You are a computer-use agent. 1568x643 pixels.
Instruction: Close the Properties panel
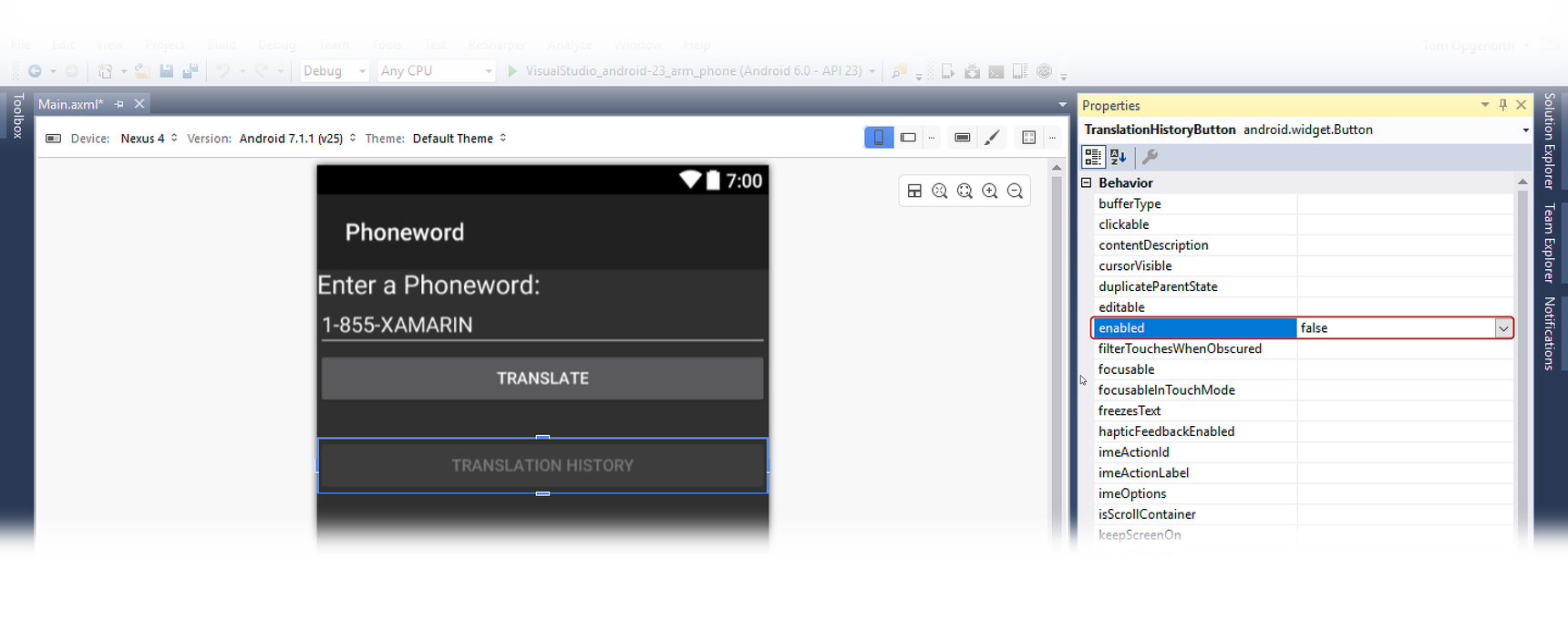[x=1522, y=105]
